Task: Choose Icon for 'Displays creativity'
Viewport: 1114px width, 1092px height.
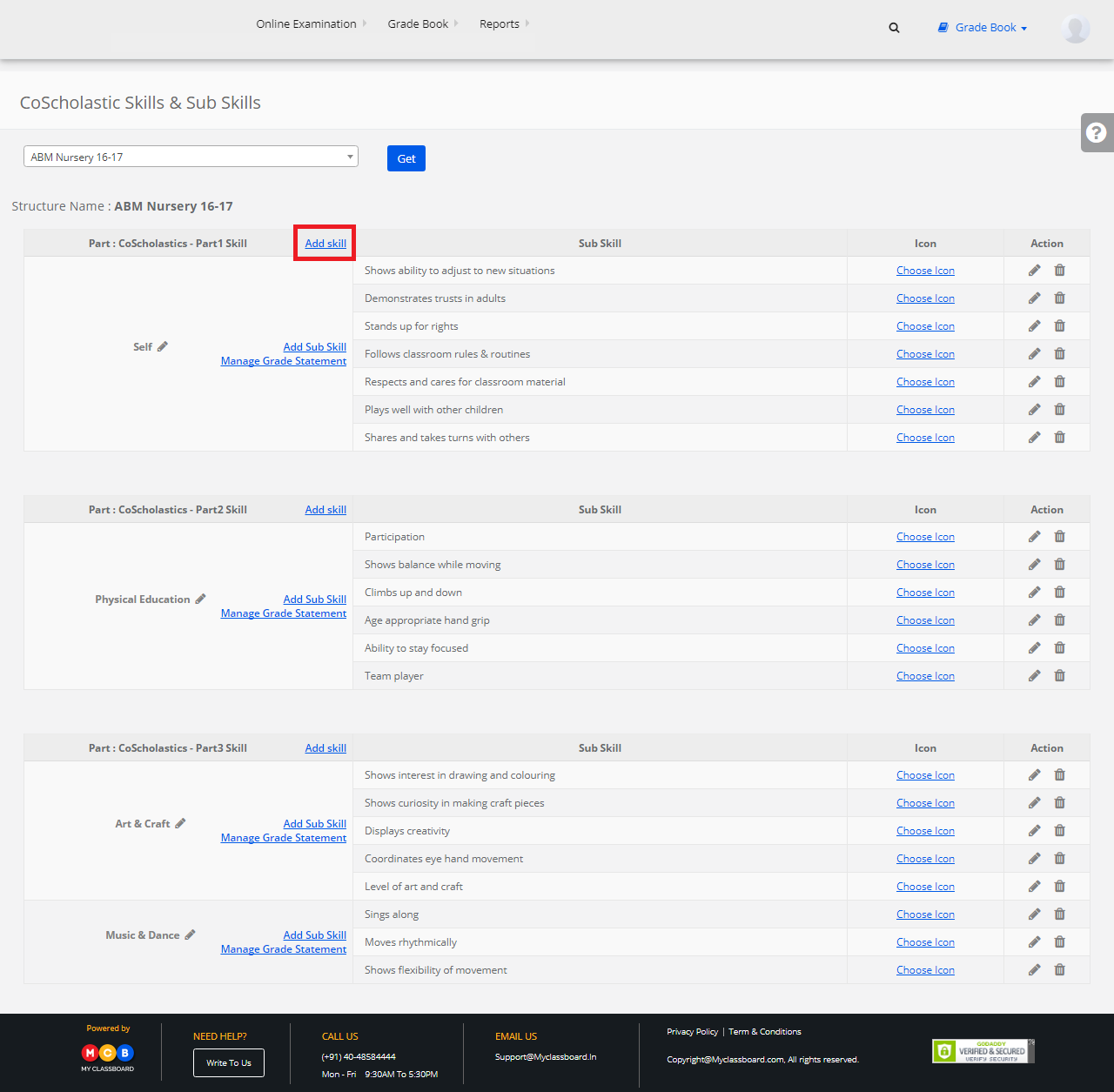Action: (925, 831)
